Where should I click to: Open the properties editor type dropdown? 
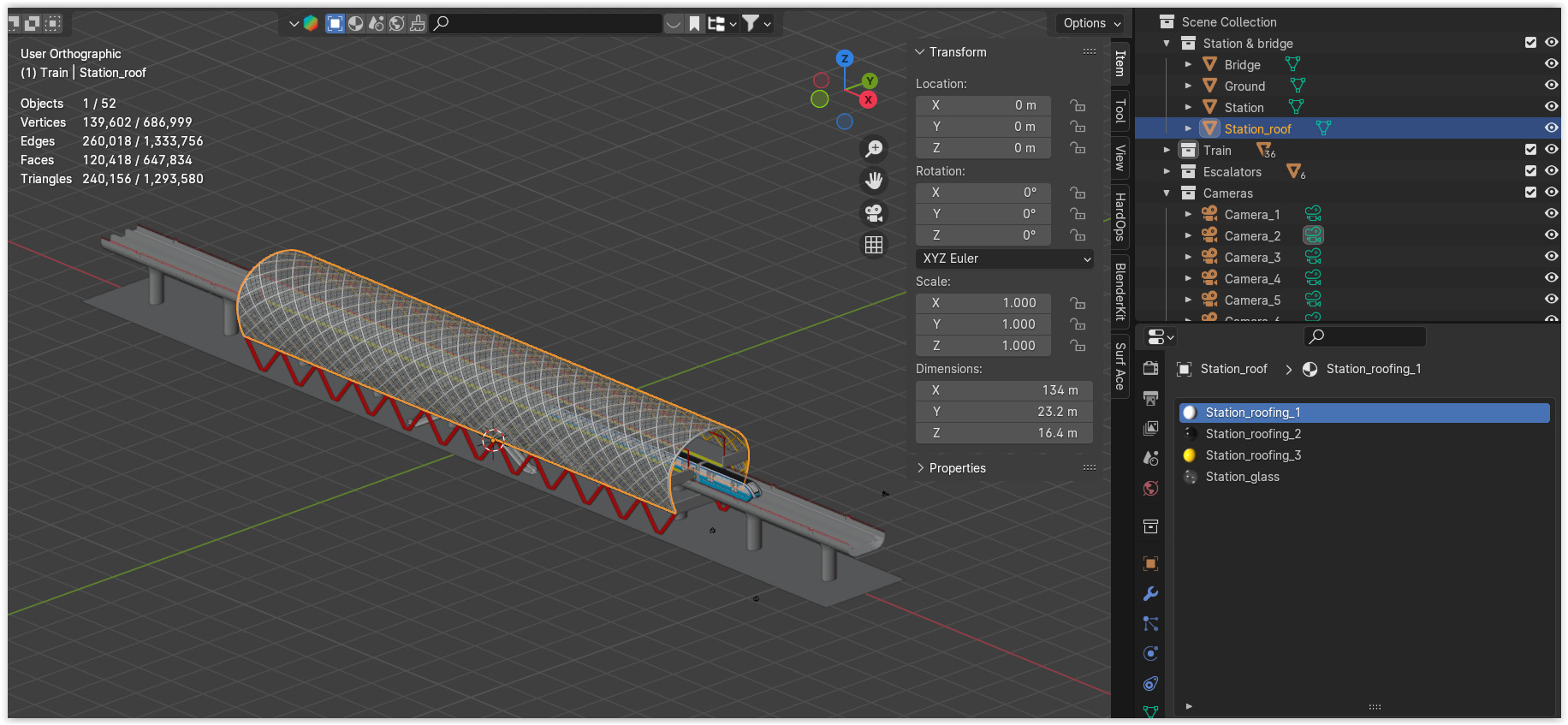1160,336
